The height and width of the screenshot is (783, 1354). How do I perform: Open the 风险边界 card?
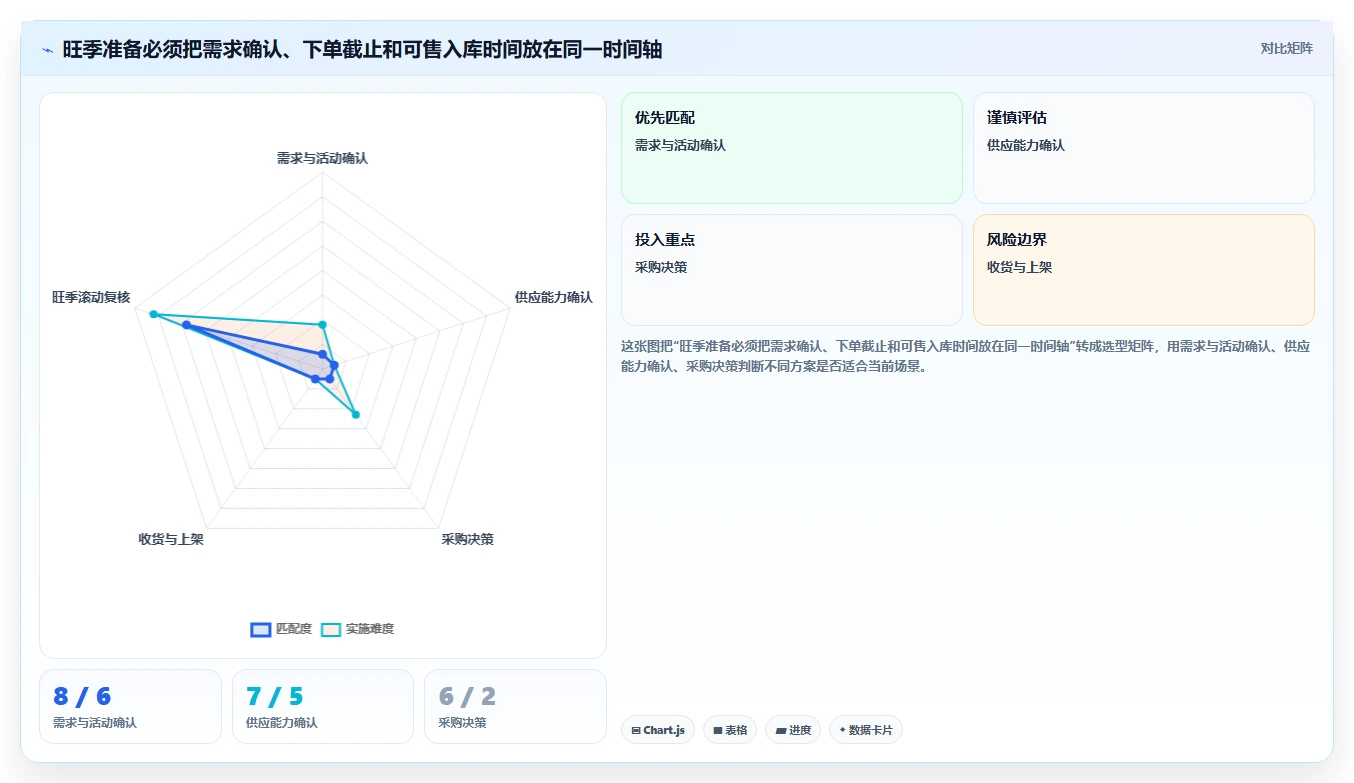[1144, 270]
